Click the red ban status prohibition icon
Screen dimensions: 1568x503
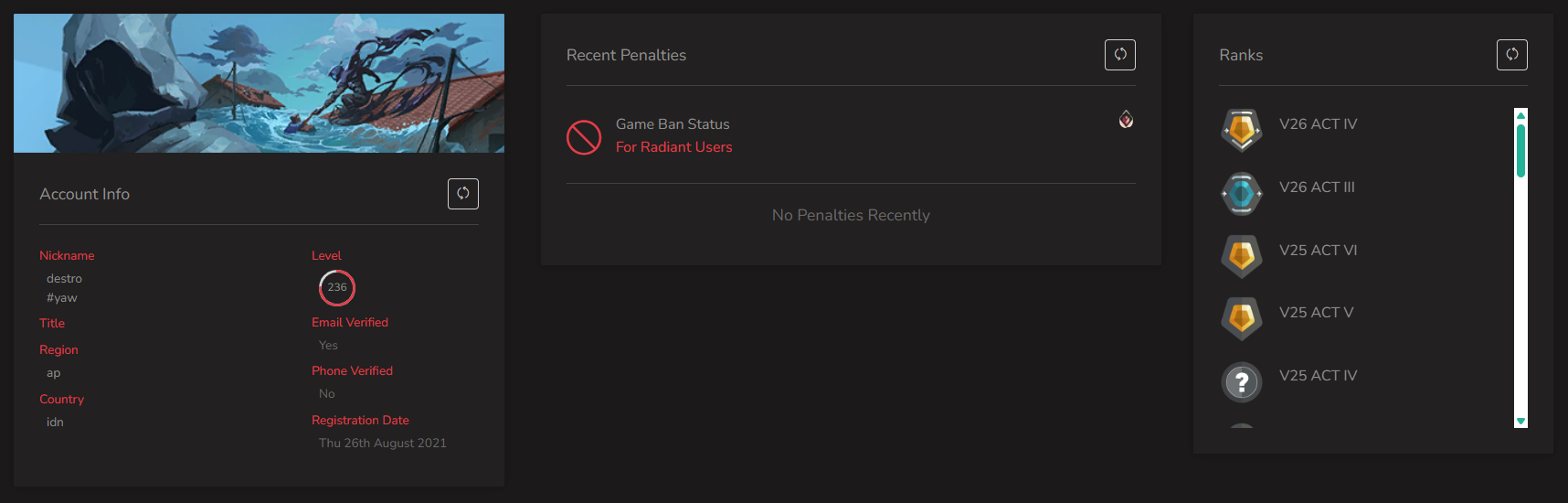584,137
